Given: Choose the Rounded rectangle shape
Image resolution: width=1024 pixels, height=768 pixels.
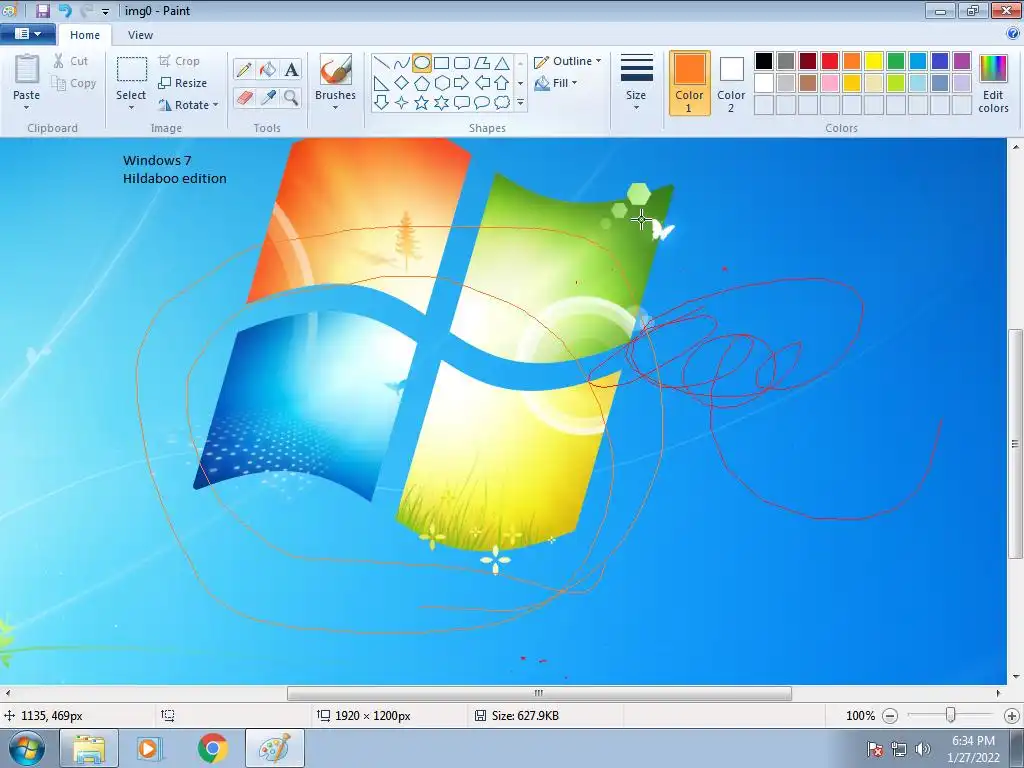Looking at the screenshot, I should [x=462, y=63].
